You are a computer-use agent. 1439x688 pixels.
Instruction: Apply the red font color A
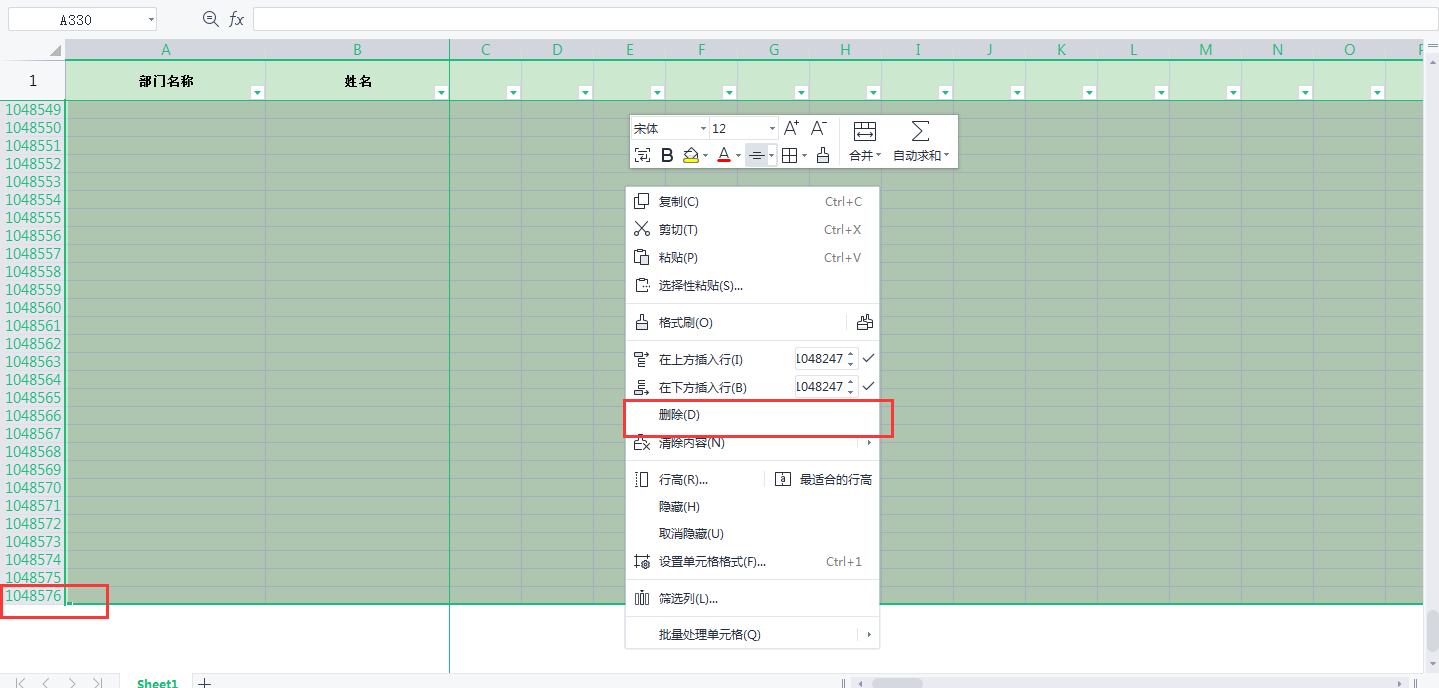pos(724,155)
